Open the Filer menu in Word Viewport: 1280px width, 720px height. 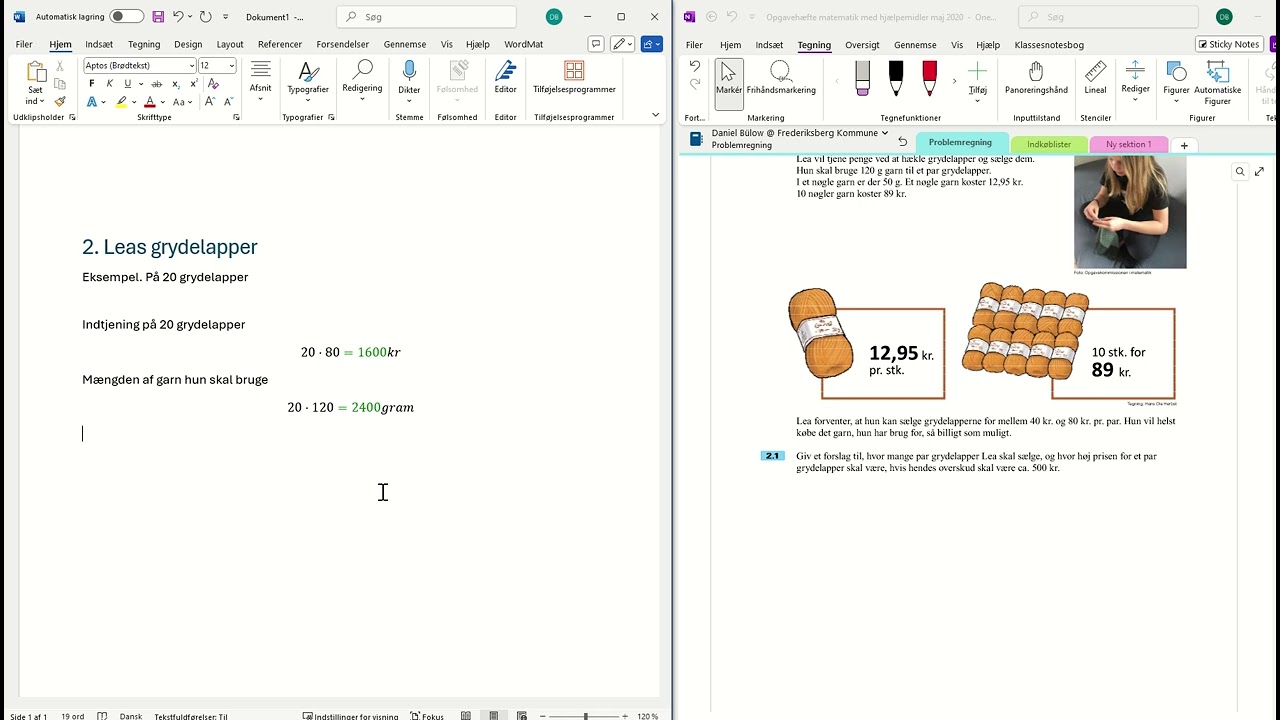click(x=24, y=45)
